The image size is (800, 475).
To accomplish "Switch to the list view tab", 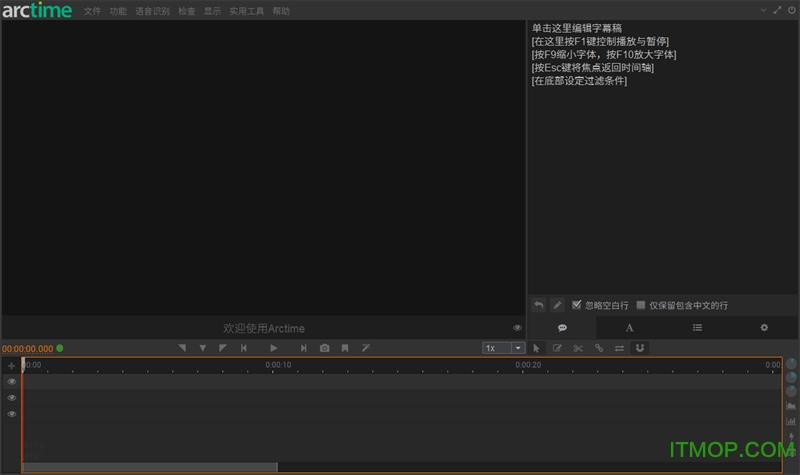I will point(697,328).
